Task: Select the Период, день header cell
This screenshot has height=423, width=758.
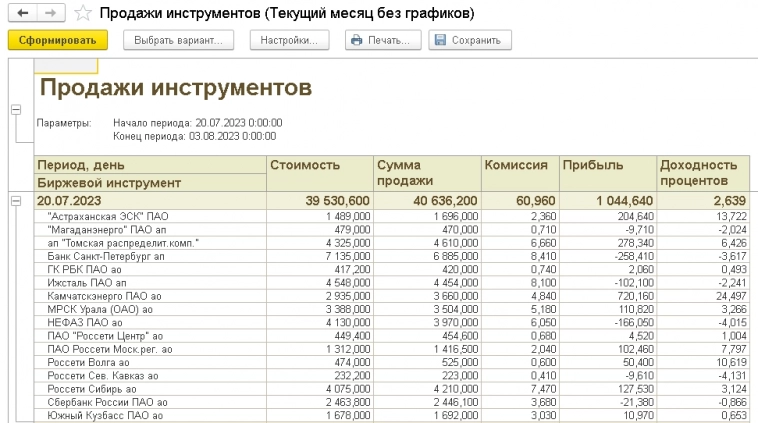Action: 150,165
